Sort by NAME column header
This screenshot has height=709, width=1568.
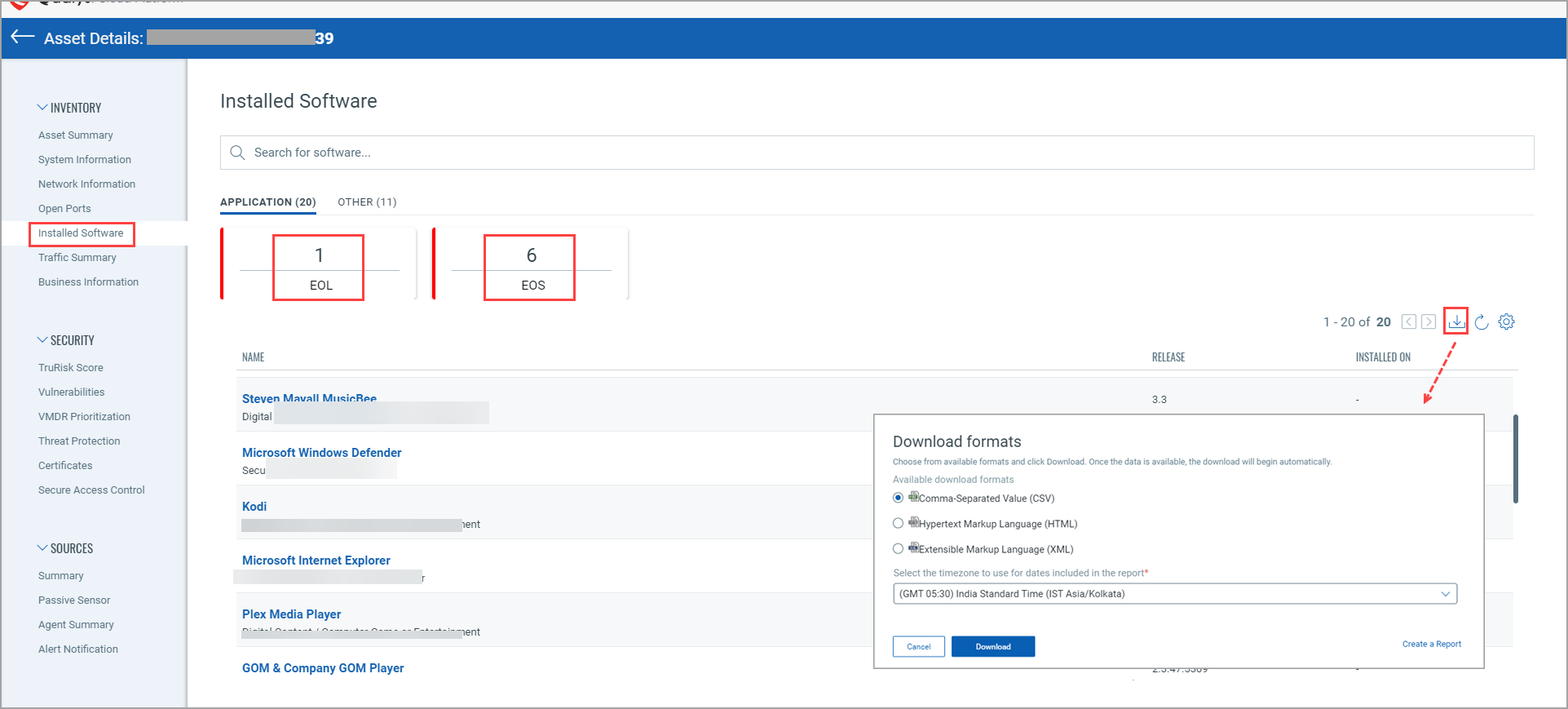pos(254,357)
